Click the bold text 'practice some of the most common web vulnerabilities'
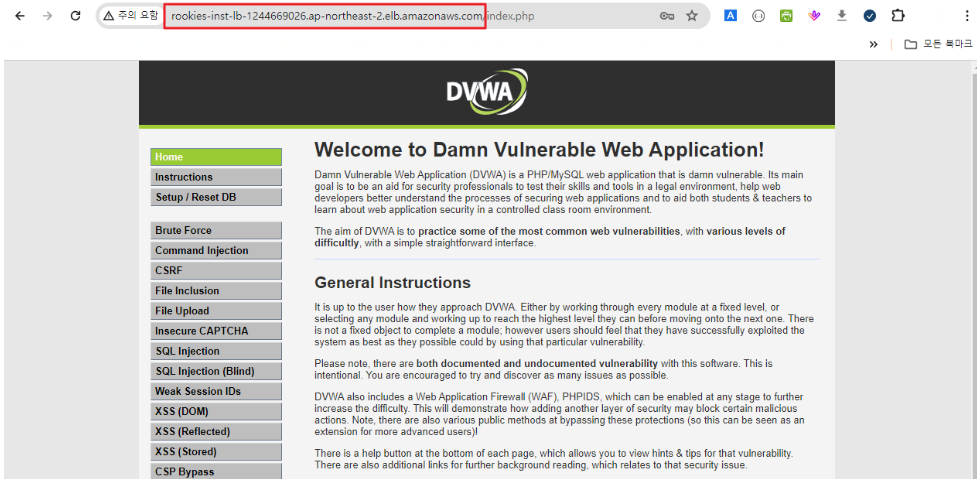This screenshot has width=977, height=479. pyautogui.click(x=549, y=231)
